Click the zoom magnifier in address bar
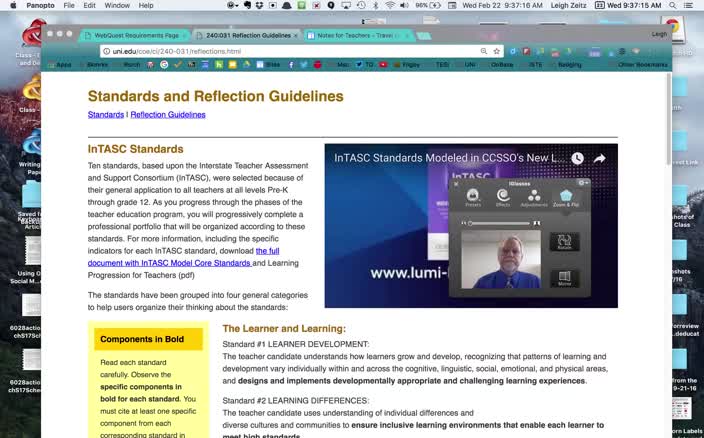Image resolution: width=704 pixels, height=438 pixels. [484, 51]
